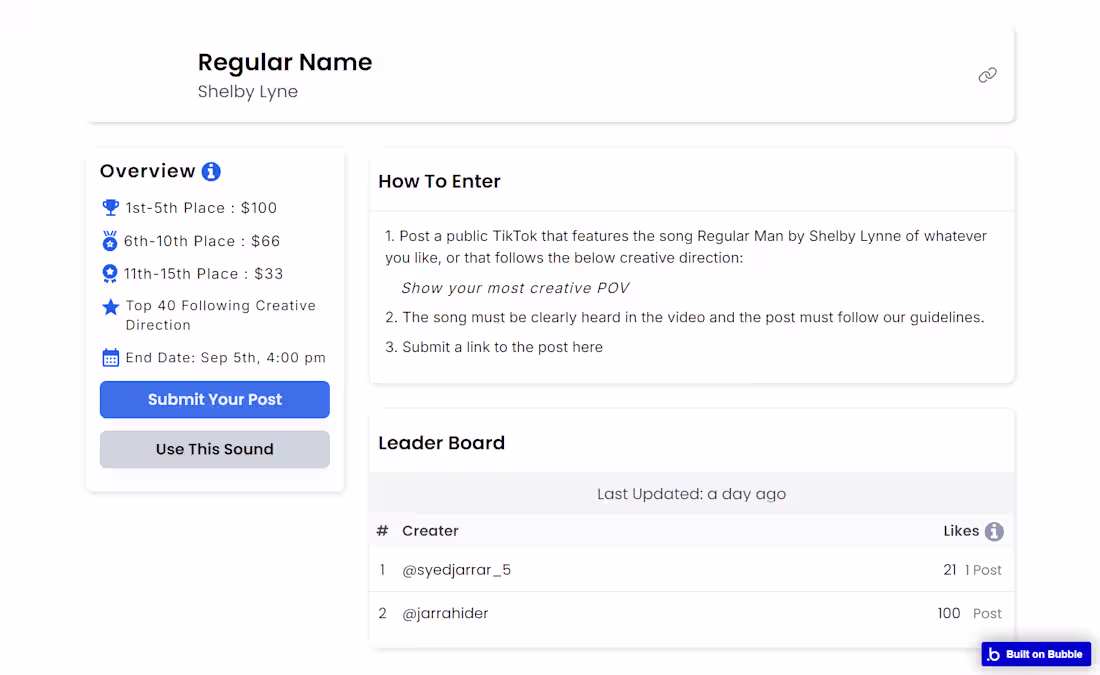Click the trophy icon for 1st-5th Place
The height and width of the screenshot is (675, 1100).
coord(111,208)
